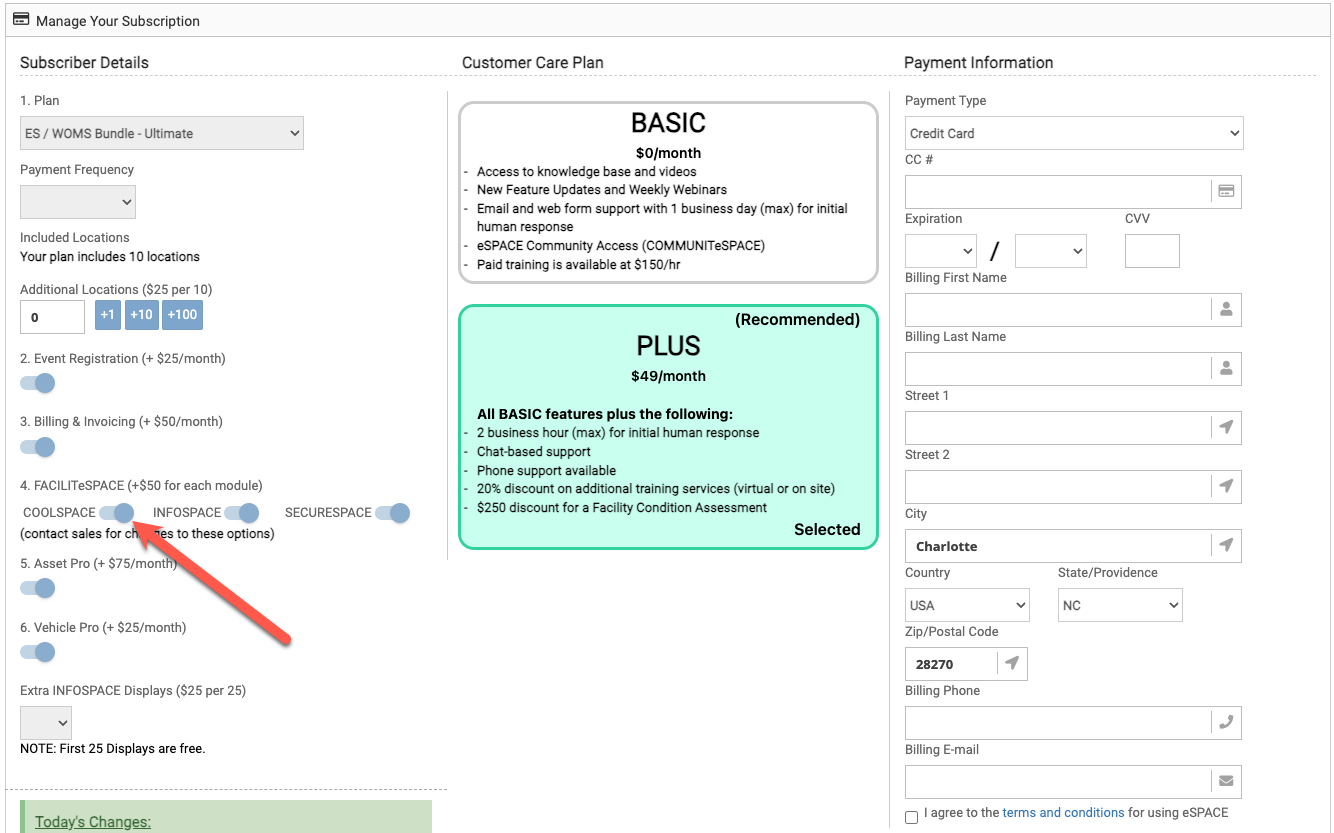Click location arrow icon in City field
The height and width of the screenshot is (833, 1334).
click(1226, 546)
